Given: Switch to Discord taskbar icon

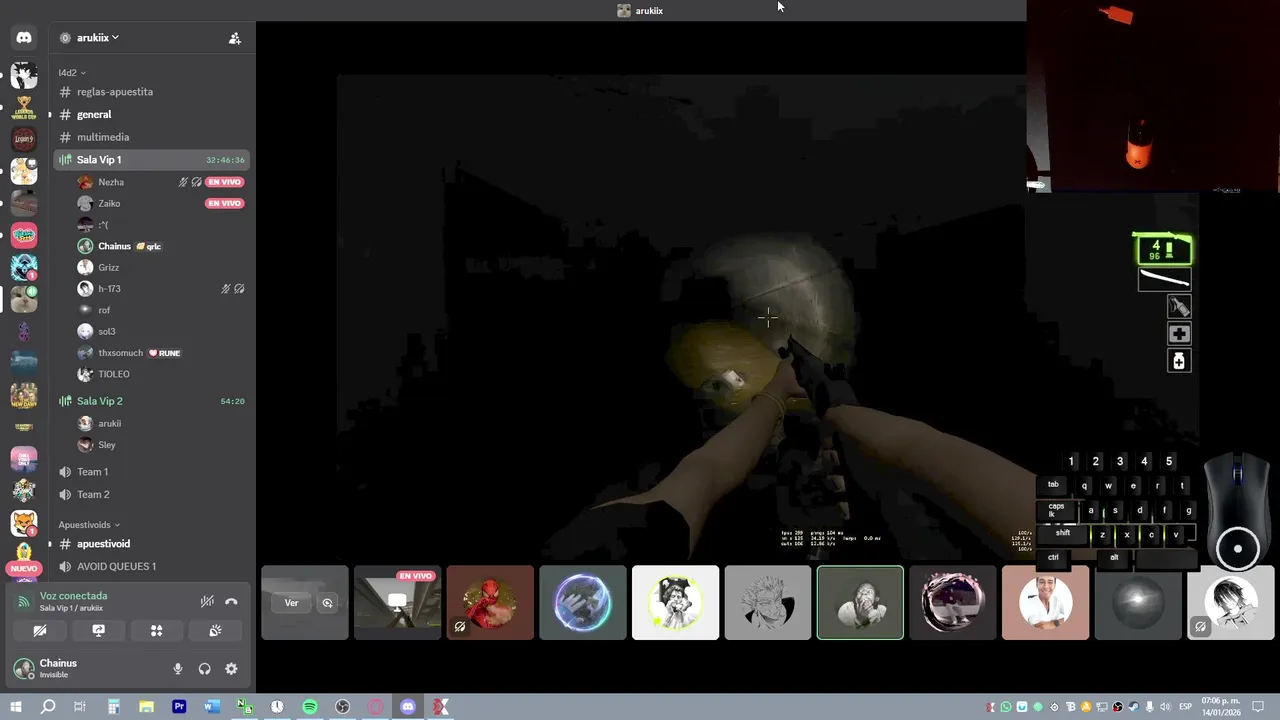Looking at the screenshot, I should coord(408,707).
